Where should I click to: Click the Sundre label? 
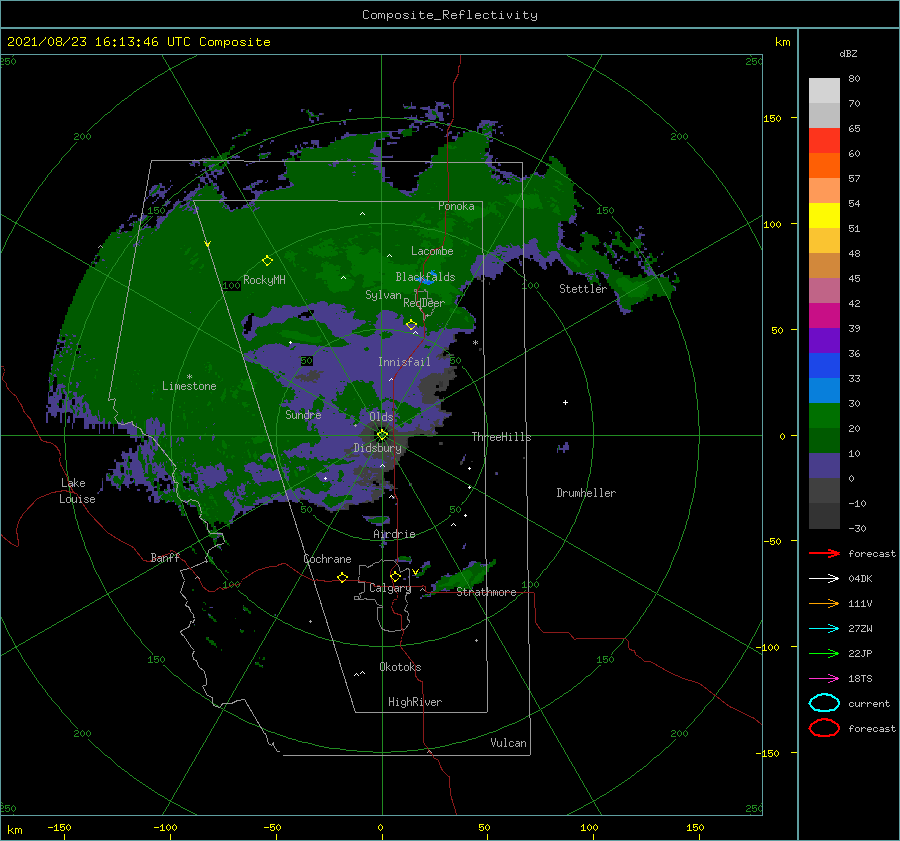coord(303,414)
